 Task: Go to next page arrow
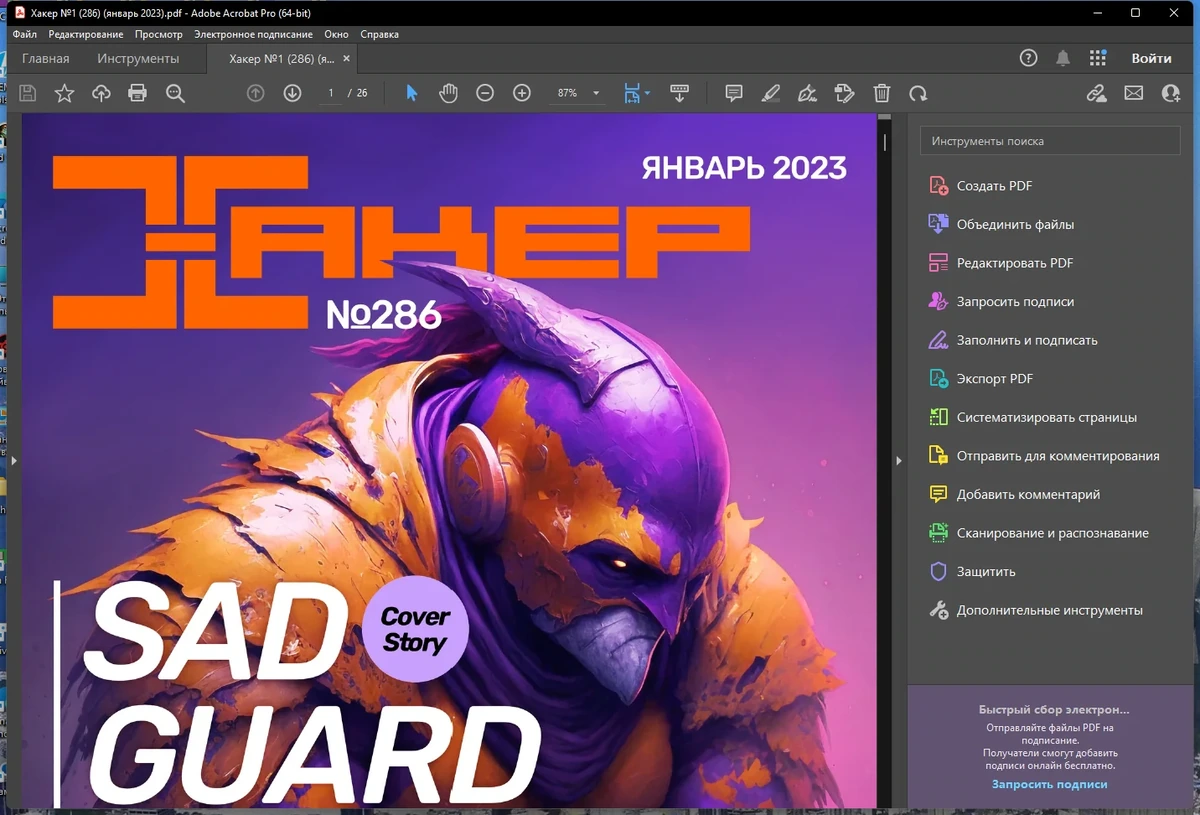tap(292, 93)
